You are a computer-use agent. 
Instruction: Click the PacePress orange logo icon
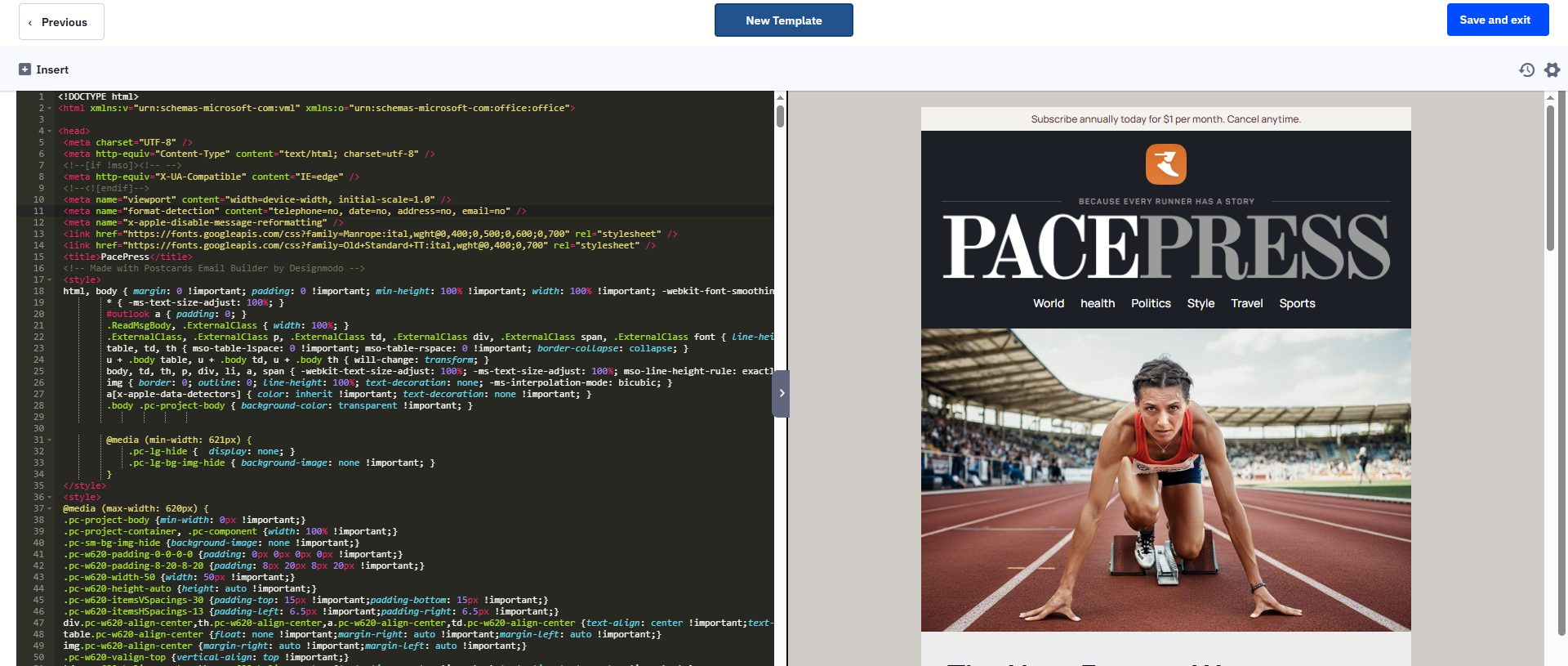pos(1165,163)
